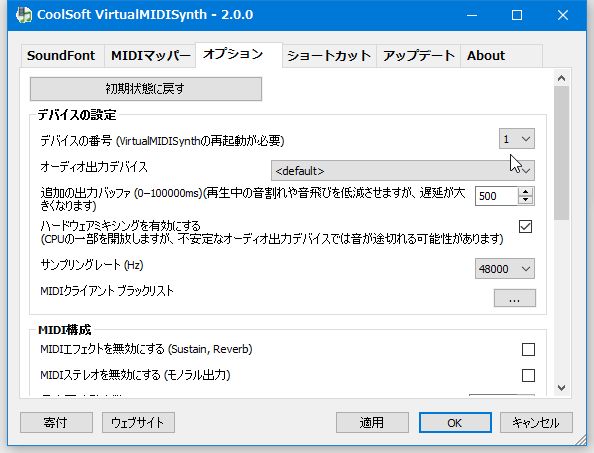The height and width of the screenshot is (453, 594).
Task: Enable MIDIエフェクトを無効にする checkbox
Action: coord(528,349)
